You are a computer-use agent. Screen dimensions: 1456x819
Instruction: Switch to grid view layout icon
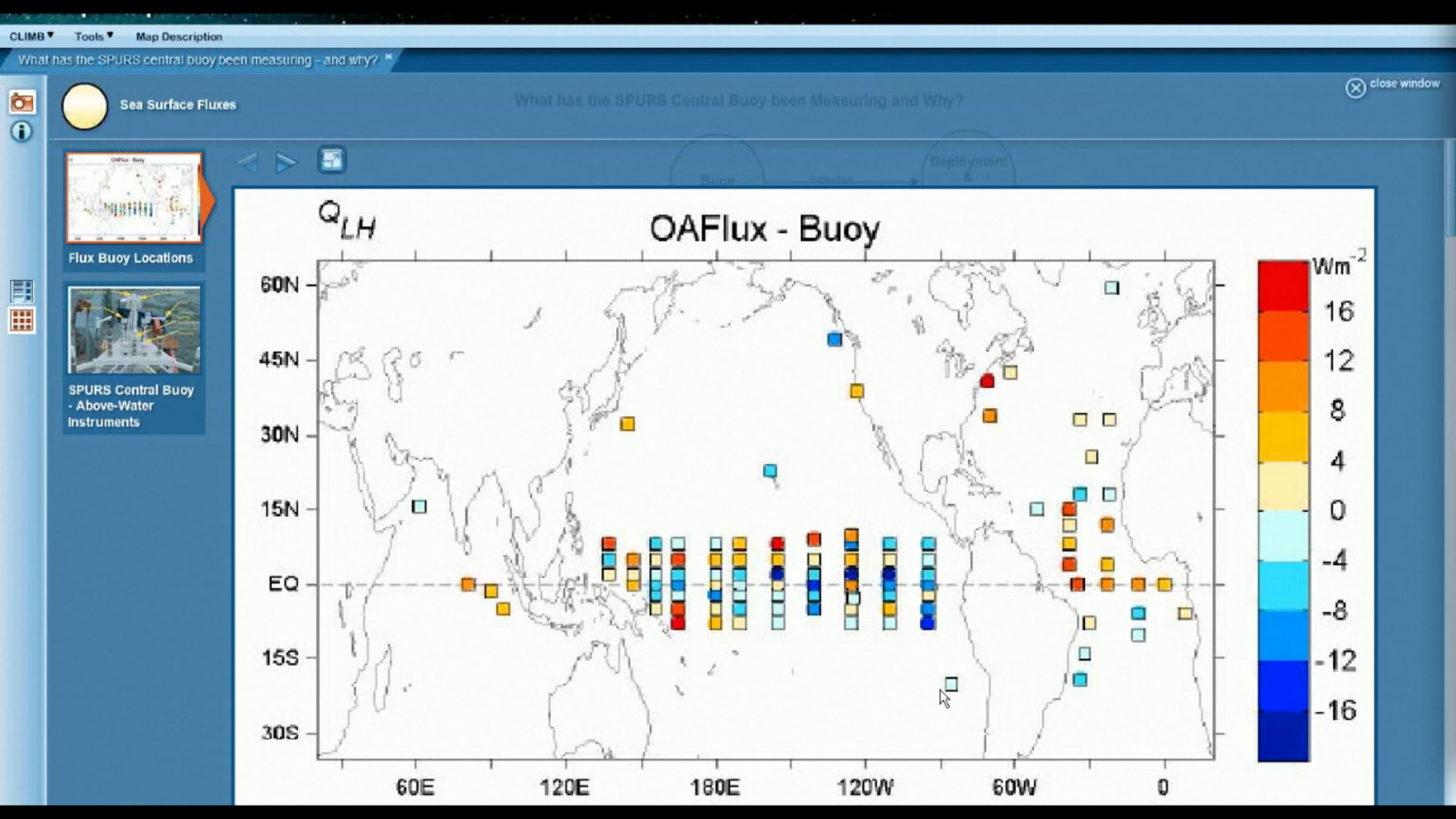coord(22,320)
